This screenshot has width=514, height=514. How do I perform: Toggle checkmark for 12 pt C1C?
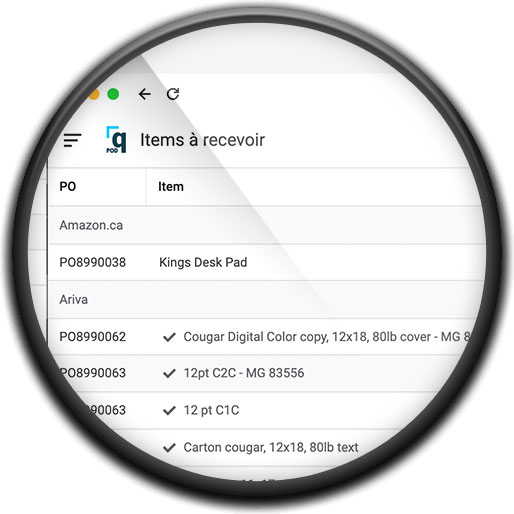point(169,410)
